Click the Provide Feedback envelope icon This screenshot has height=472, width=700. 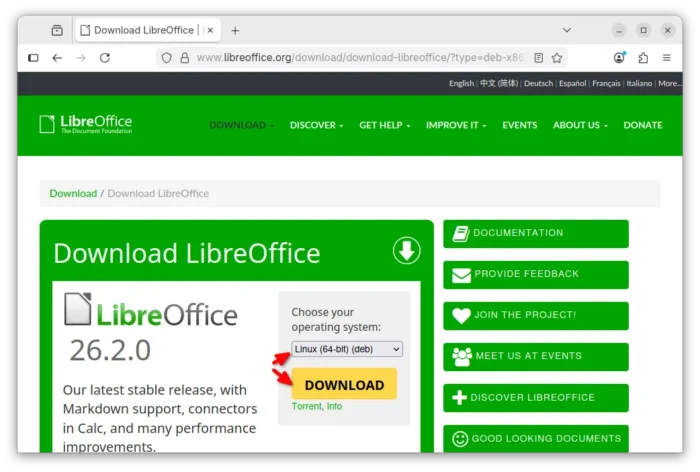tap(461, 275)
